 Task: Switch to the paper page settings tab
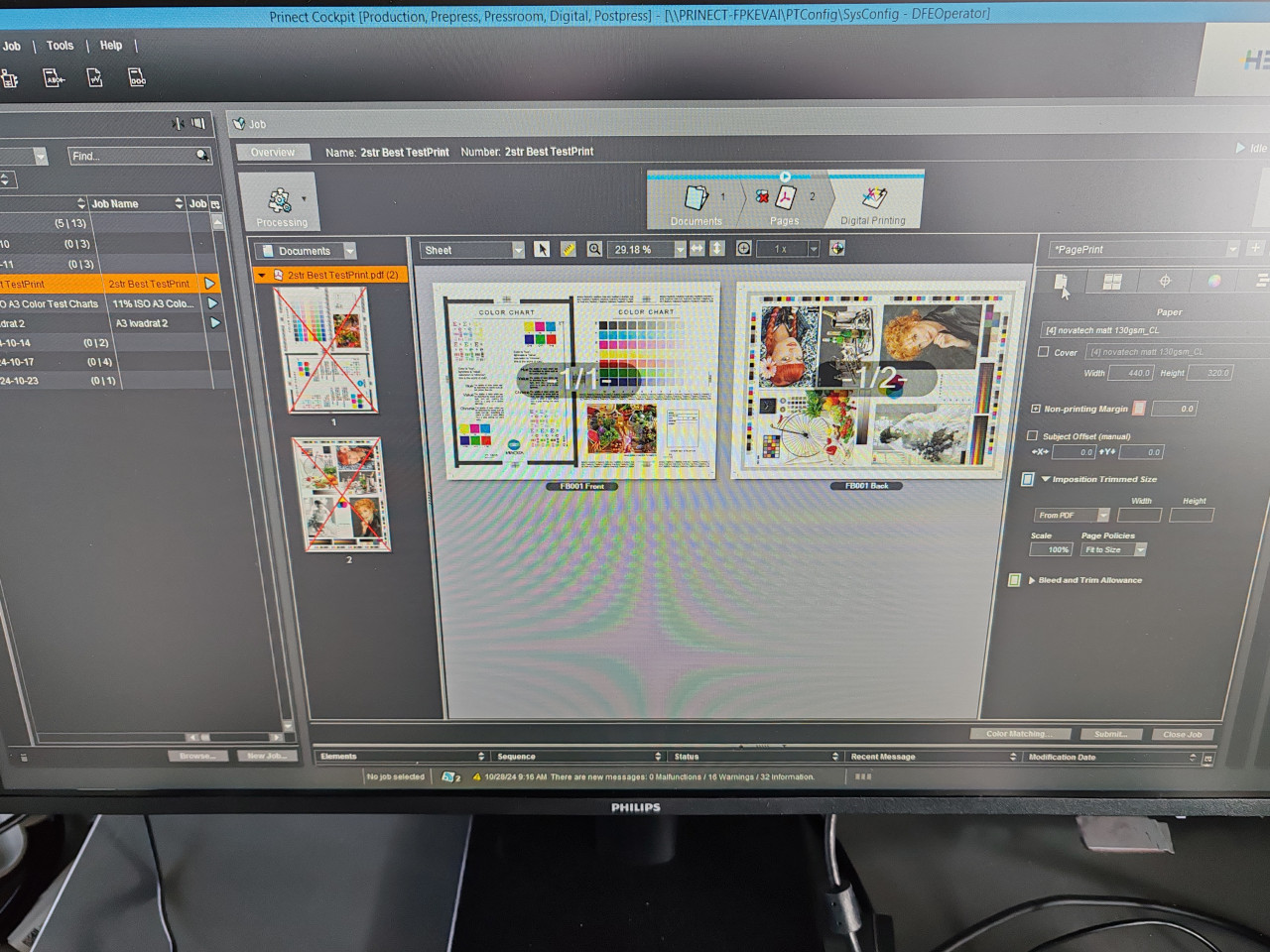pos(1061,283)
